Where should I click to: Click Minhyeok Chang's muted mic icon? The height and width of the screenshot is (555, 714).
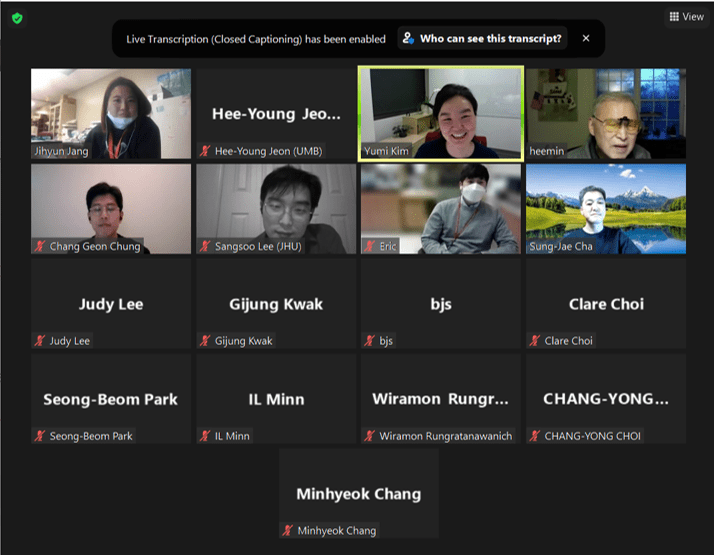pyautogui.click(x=287, y=530)
